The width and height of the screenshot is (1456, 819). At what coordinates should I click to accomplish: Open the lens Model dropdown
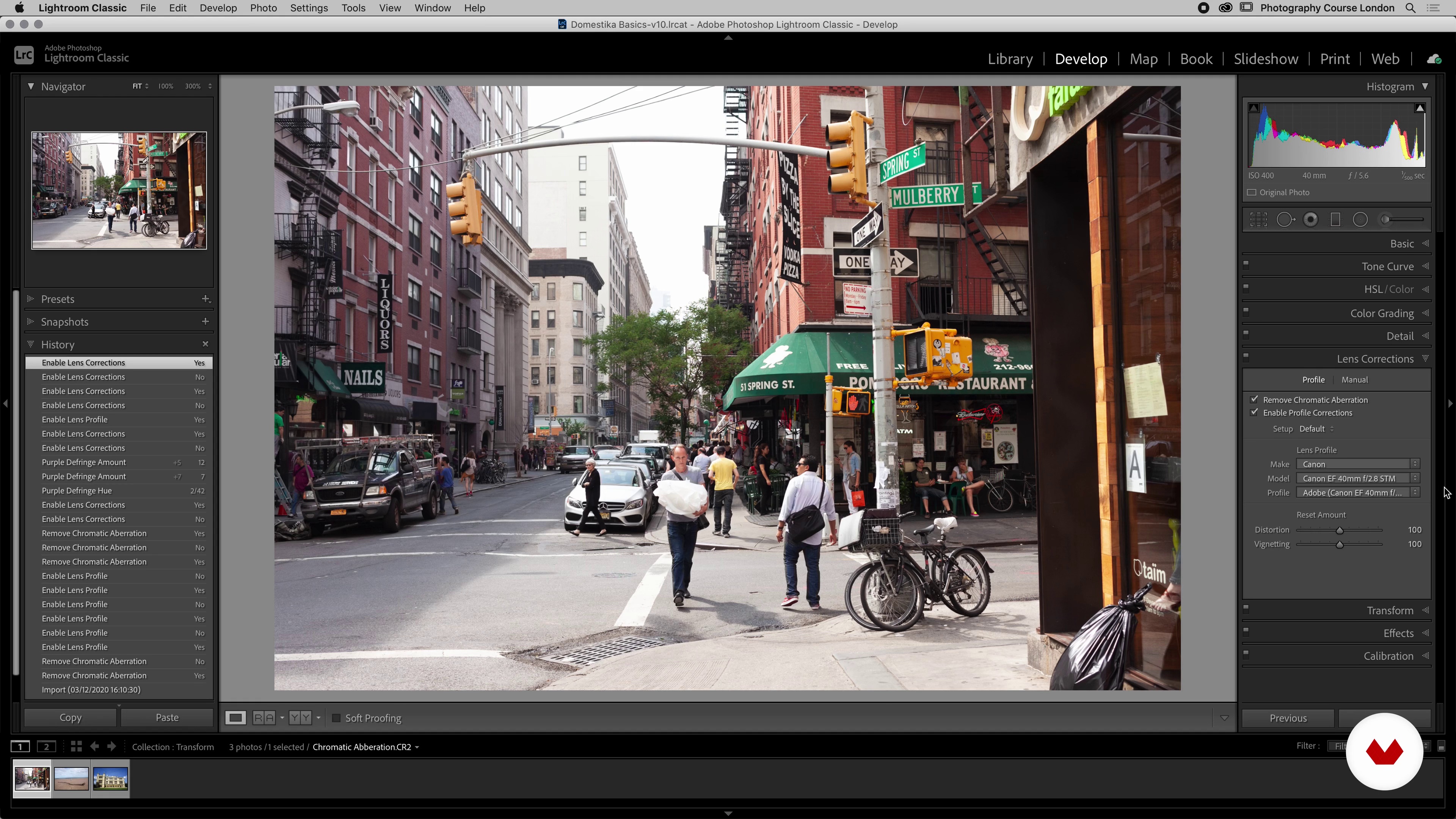1358,478
